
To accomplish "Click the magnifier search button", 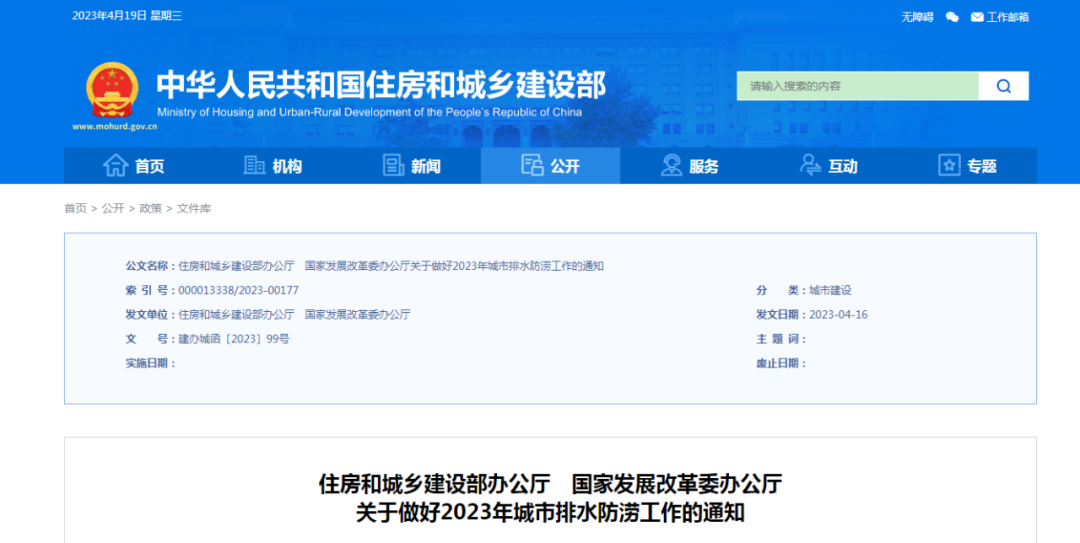I will click(1003, 86).
